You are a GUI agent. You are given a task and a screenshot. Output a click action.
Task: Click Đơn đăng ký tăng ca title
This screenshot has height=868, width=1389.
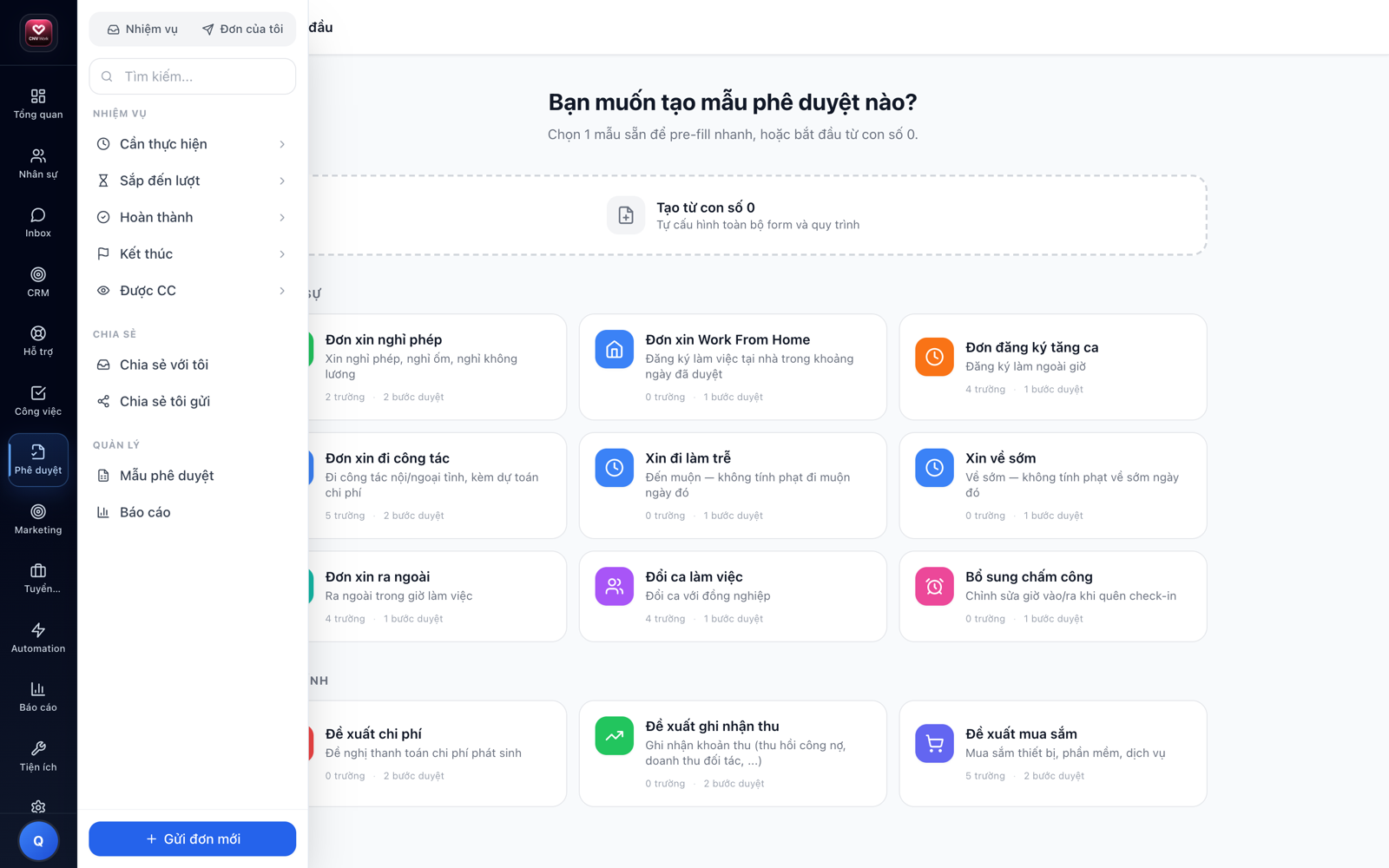pos(1031,347)
